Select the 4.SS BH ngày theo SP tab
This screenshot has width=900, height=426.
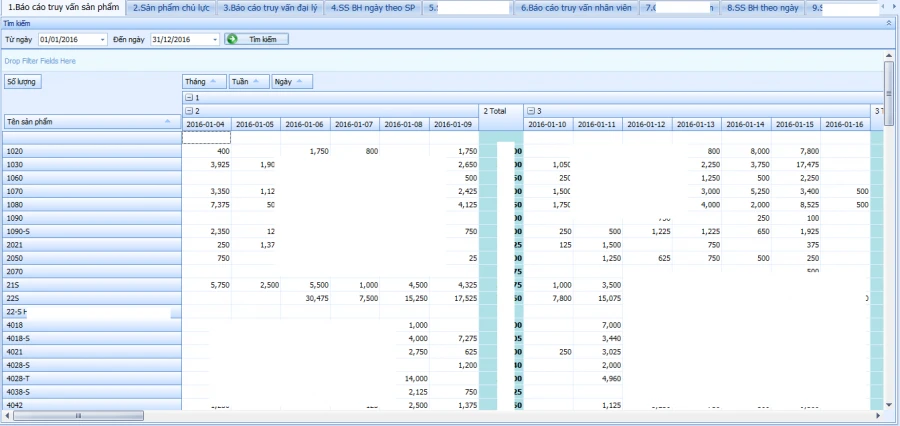point(374,8)
